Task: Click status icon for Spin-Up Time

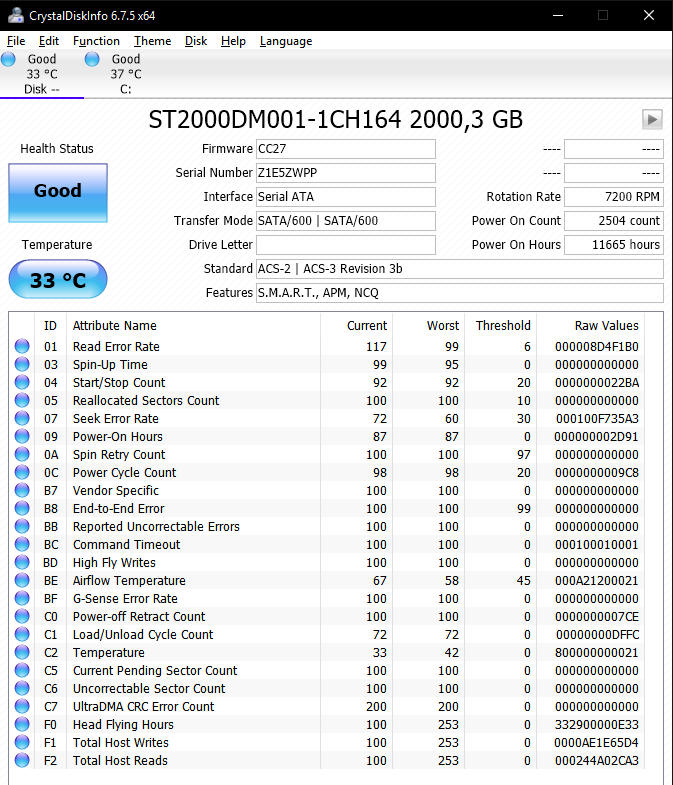Action: 22,364
